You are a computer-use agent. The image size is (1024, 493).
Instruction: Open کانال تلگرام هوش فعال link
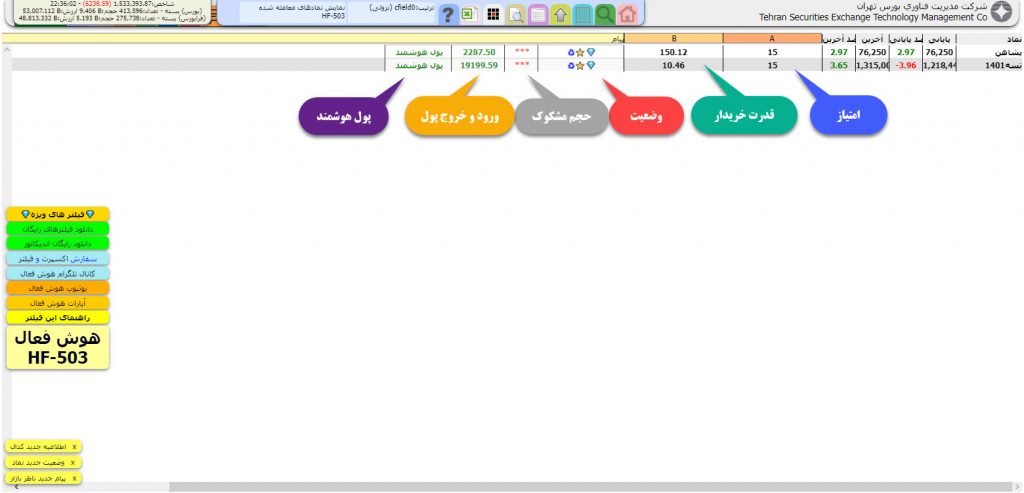58,274
